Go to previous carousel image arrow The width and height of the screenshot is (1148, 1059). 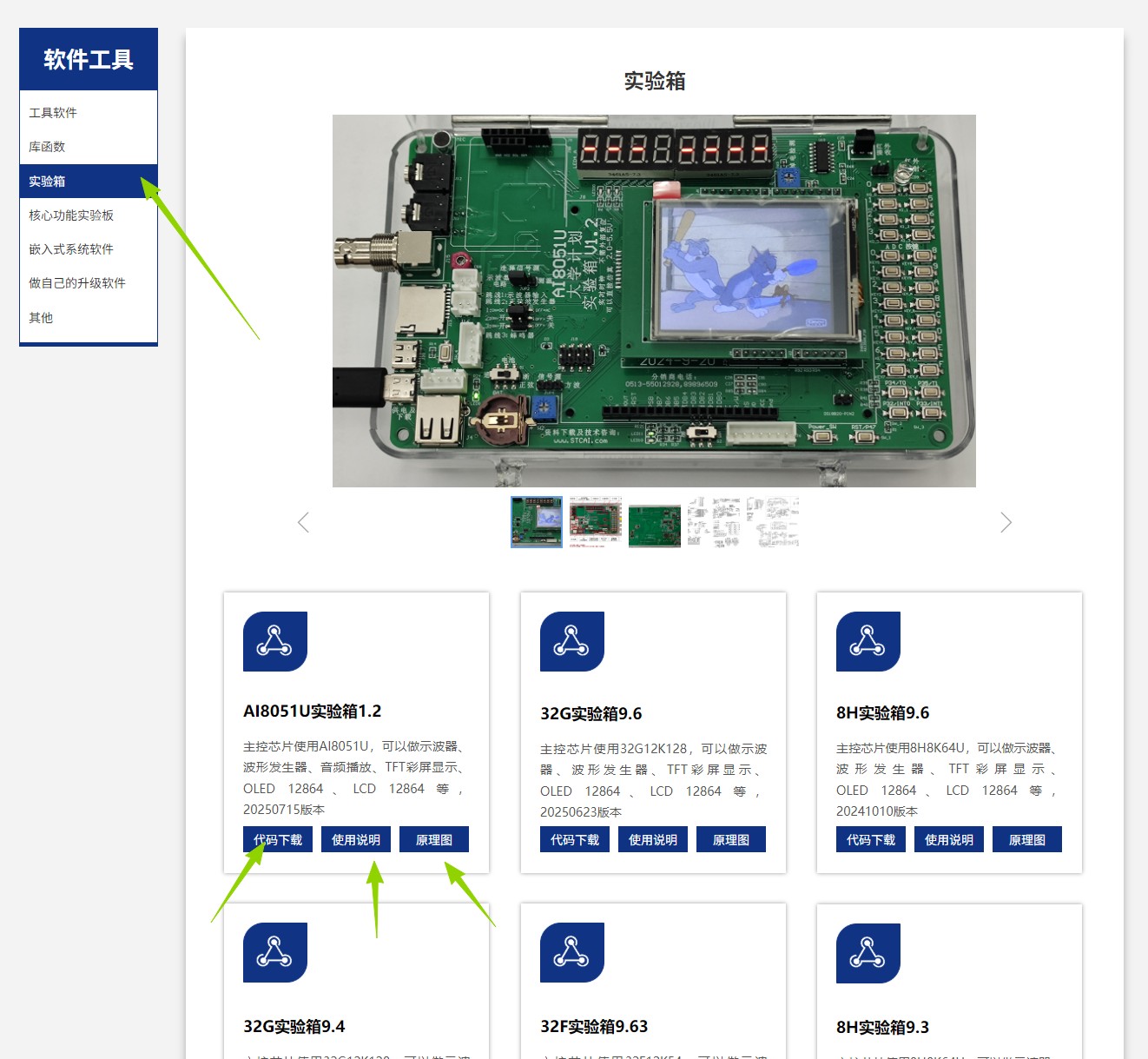[303, 522]
